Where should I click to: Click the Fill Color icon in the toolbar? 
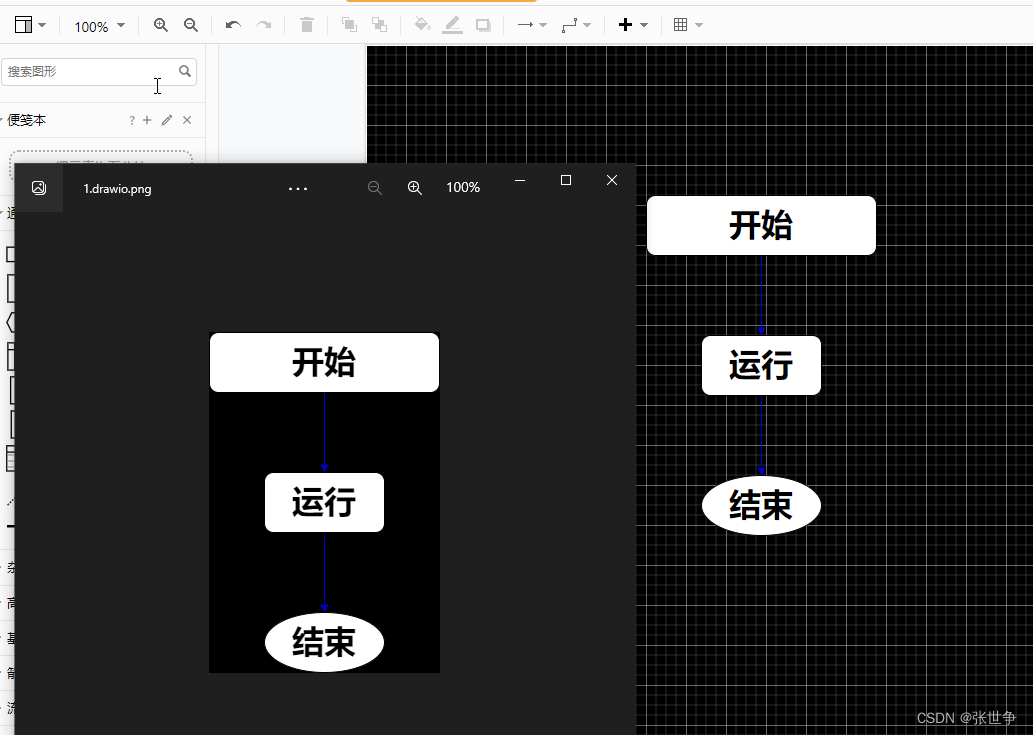(422, 26)
